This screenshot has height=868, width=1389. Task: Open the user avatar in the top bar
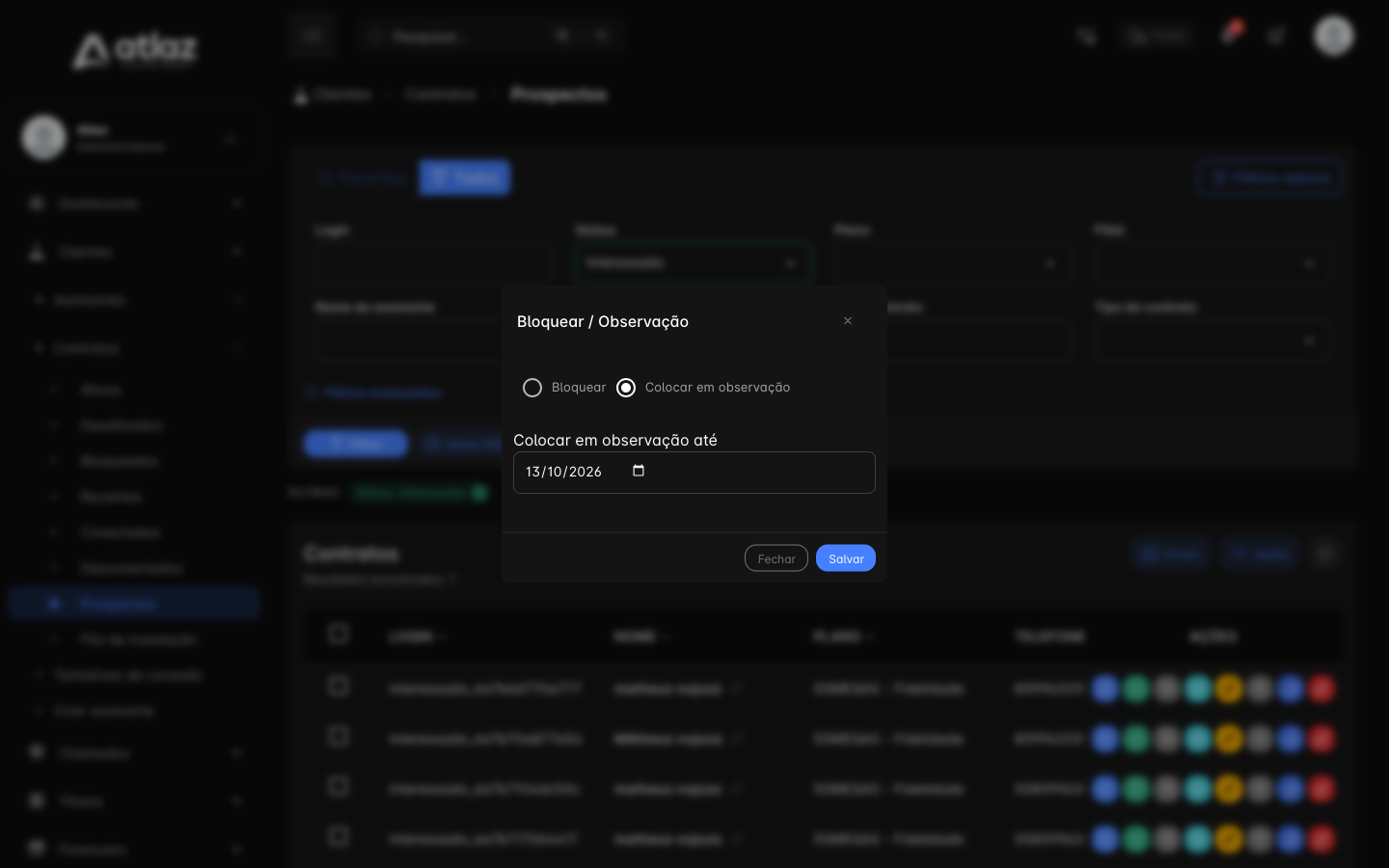tap(1334, 36)
